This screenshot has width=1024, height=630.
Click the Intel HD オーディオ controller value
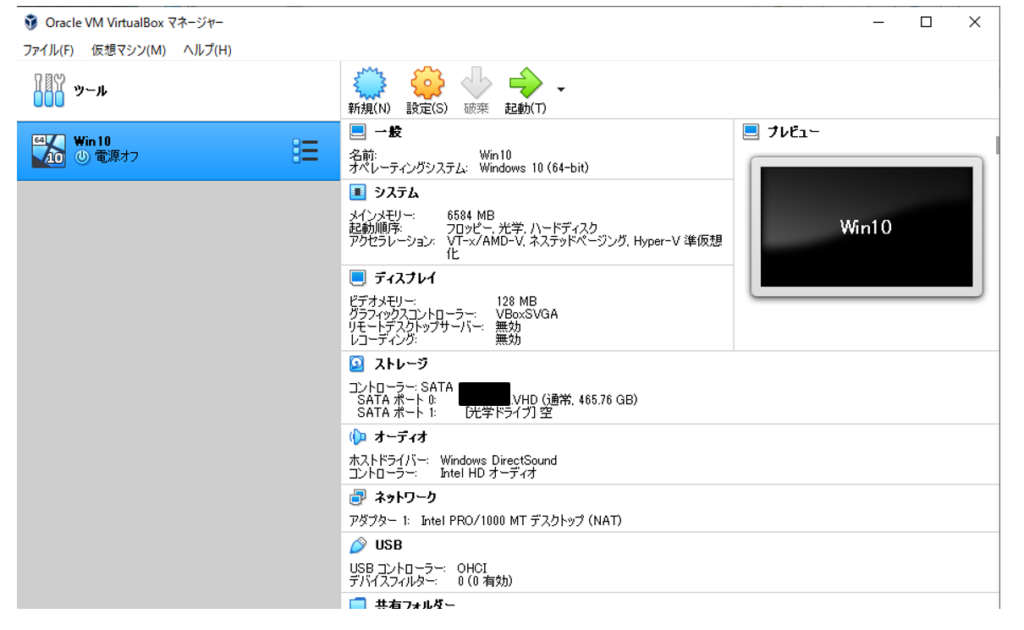click(488, 473)
